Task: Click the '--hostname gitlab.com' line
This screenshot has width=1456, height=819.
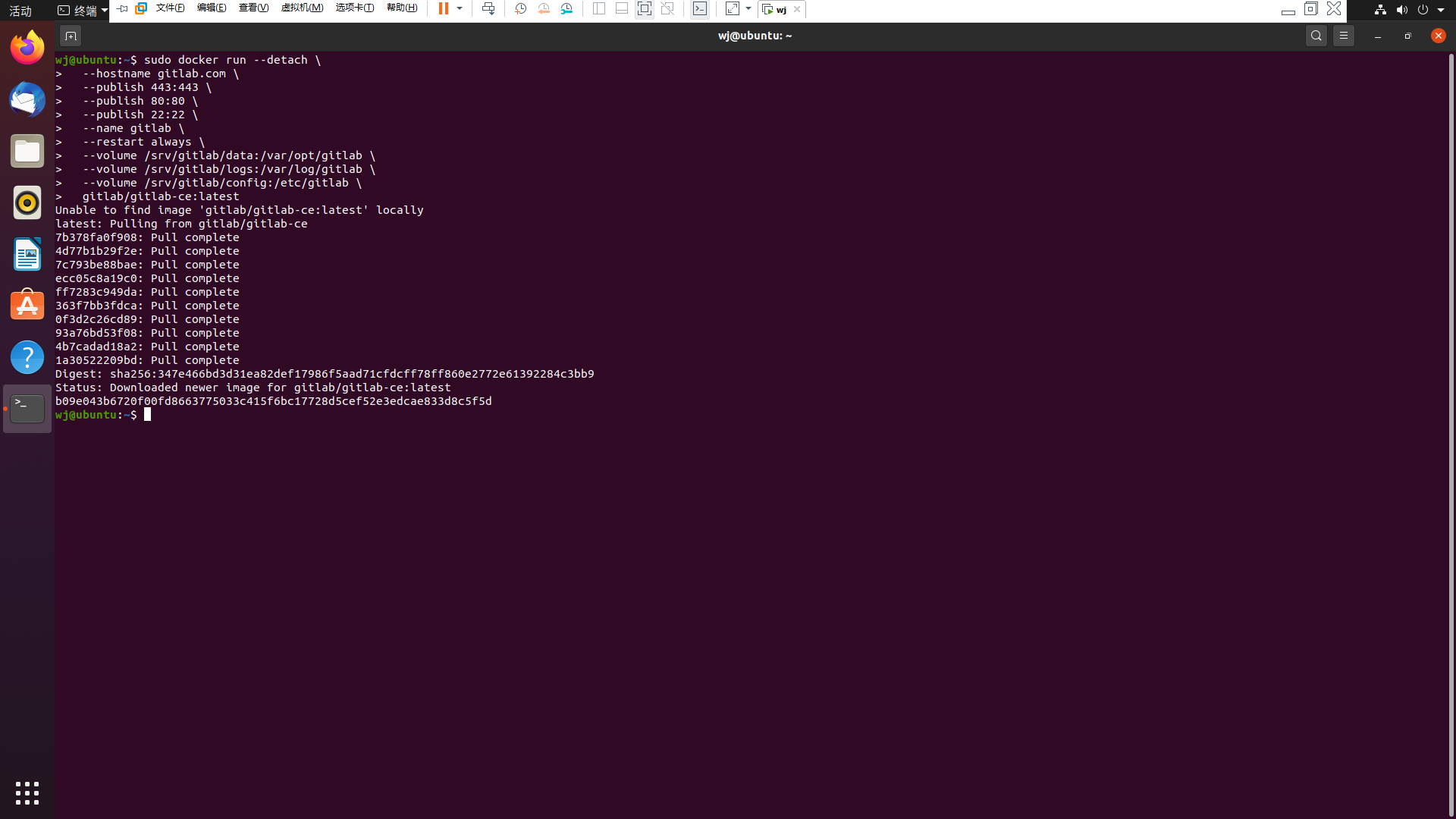Action: [x=147, y=74]
